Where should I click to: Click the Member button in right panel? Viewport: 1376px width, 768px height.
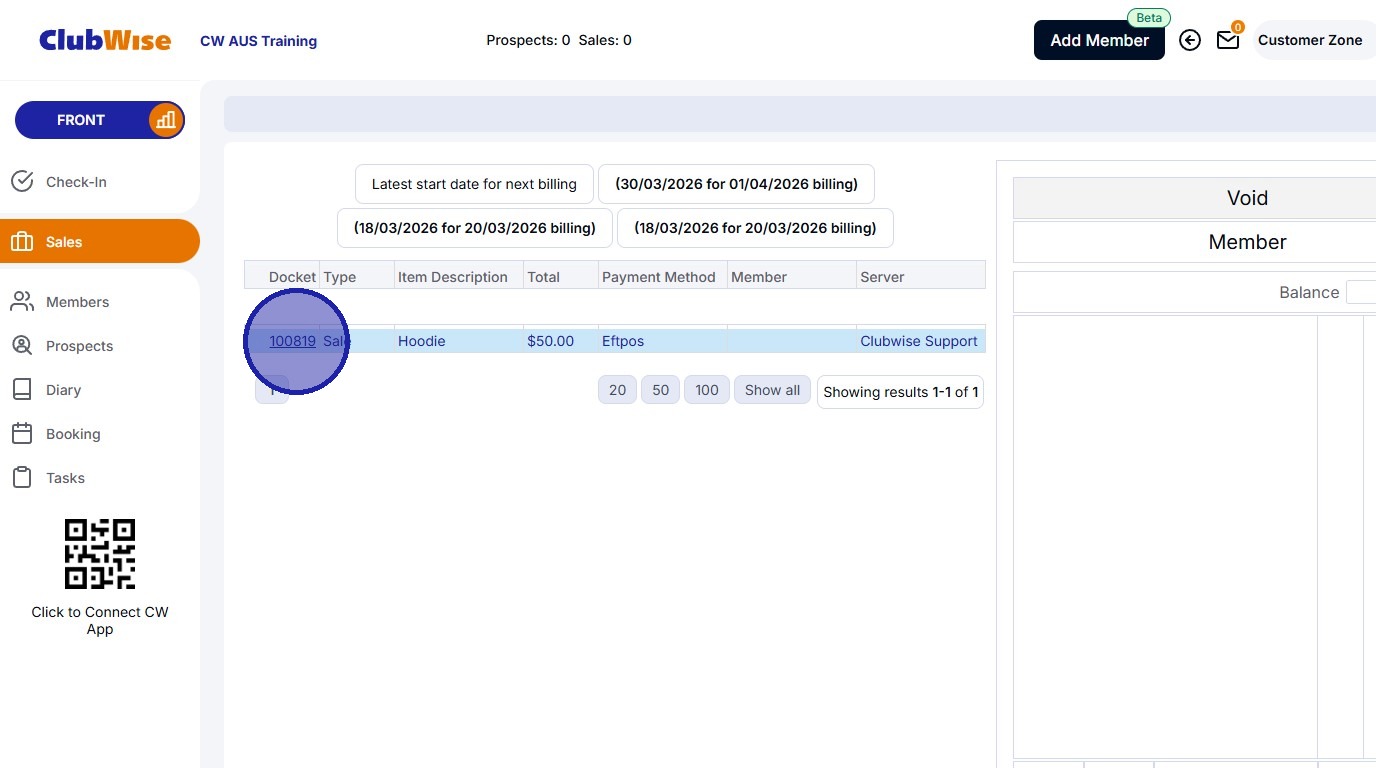1195,242
